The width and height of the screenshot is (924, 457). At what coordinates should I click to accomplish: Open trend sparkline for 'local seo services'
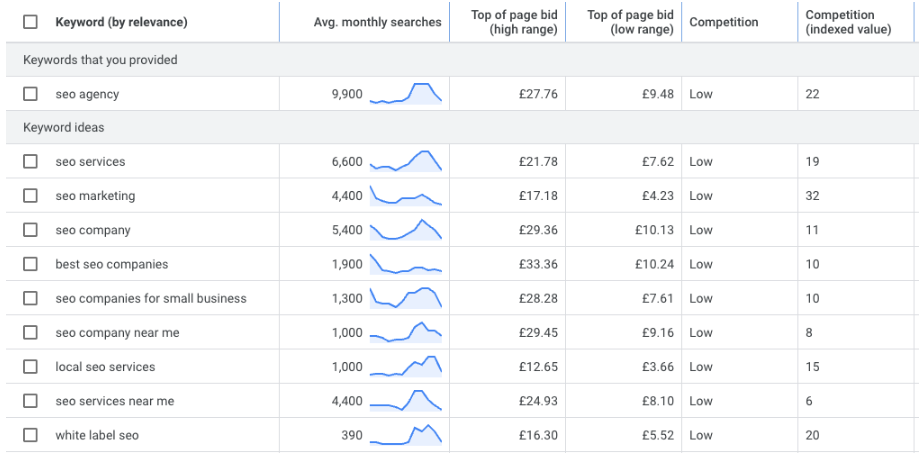point(405,366)
